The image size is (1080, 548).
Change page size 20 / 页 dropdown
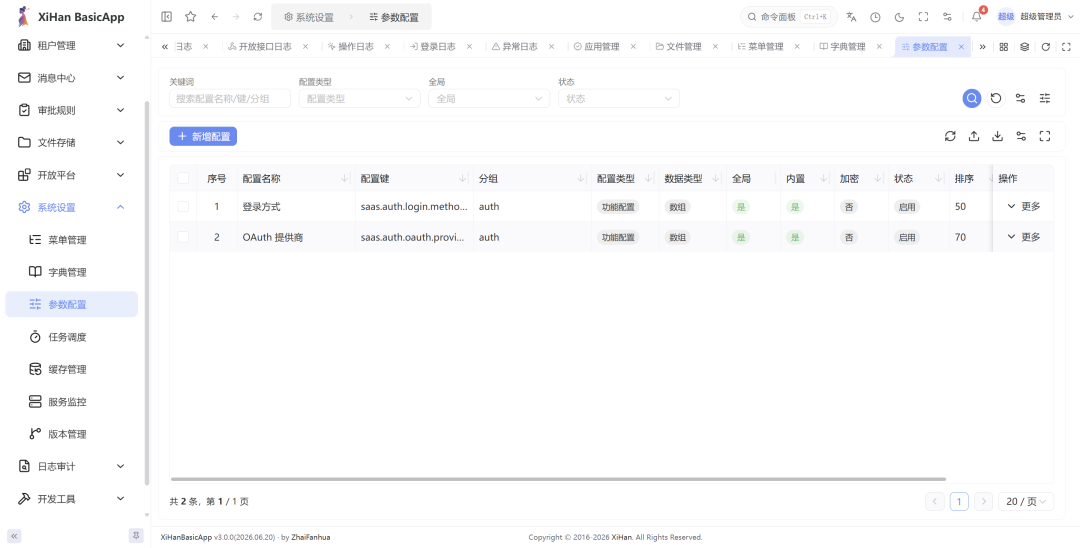click(1026, 502)
